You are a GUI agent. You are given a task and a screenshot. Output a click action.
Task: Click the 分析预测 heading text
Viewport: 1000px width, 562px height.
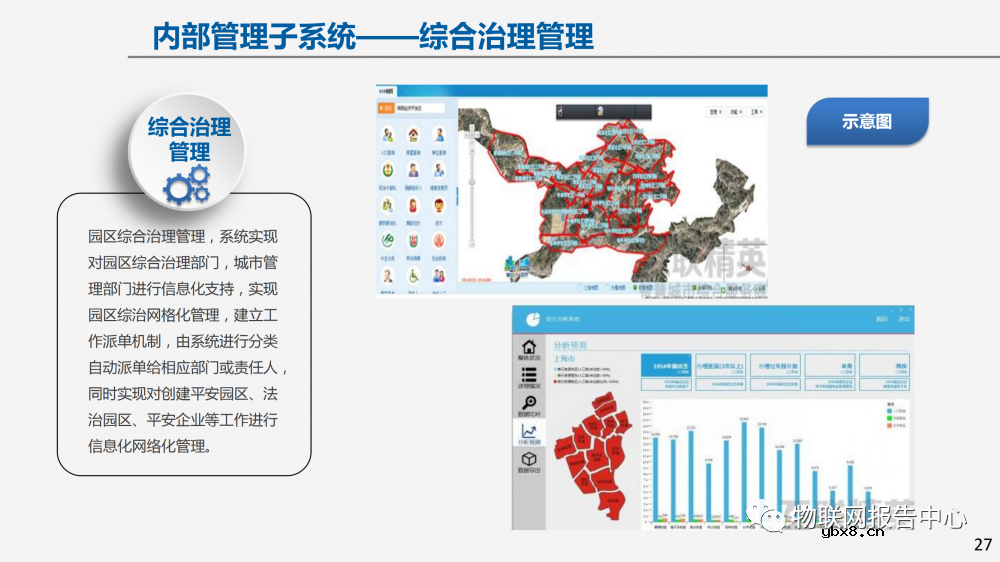point(570,345)
